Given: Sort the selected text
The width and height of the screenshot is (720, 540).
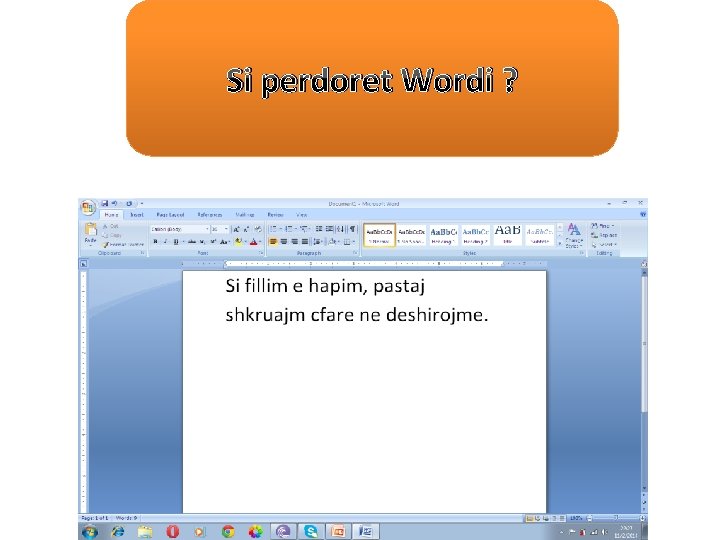Looking at the screenshot, I should (x=340, y=229).
